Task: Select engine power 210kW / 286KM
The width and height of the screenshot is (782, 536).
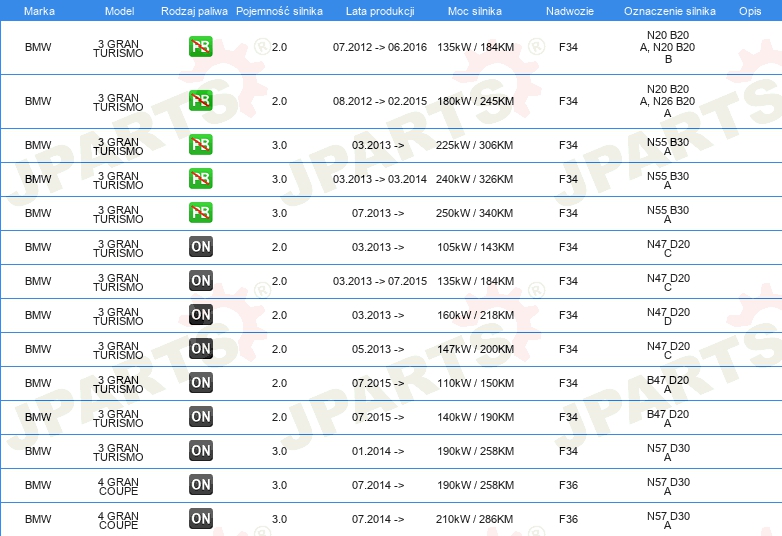Action: point(474,519)
